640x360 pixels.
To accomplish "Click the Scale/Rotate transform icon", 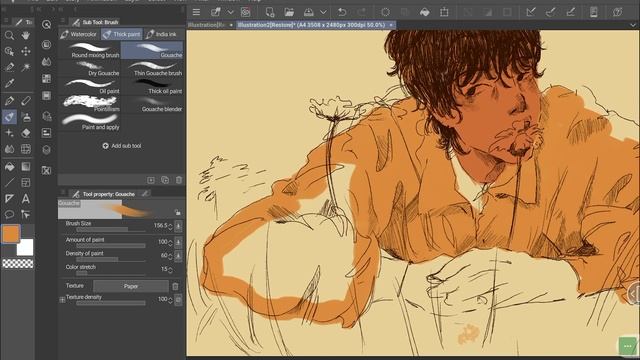I will click(444, 12).
